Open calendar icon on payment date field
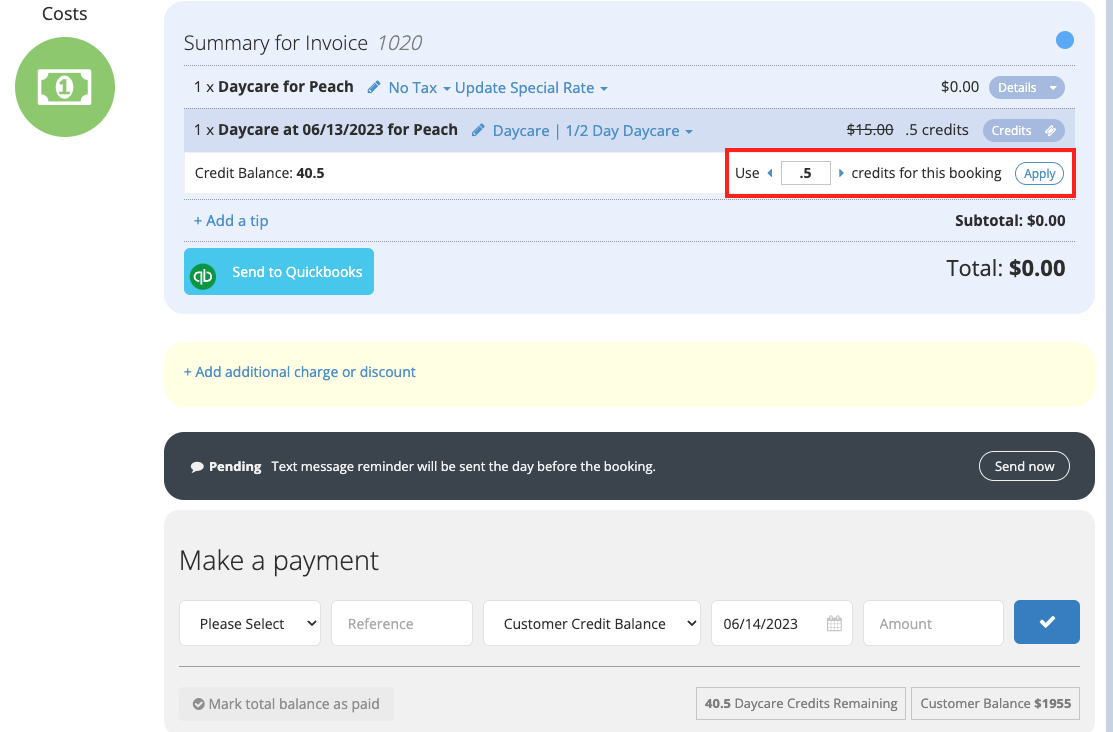The width and height of the screenshot is (1113, 732). (833, 622)
